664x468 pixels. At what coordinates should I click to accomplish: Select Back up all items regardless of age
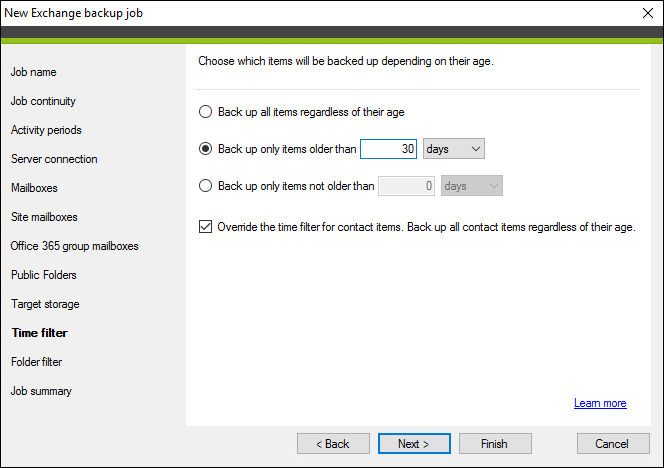[x=205, y=112]
